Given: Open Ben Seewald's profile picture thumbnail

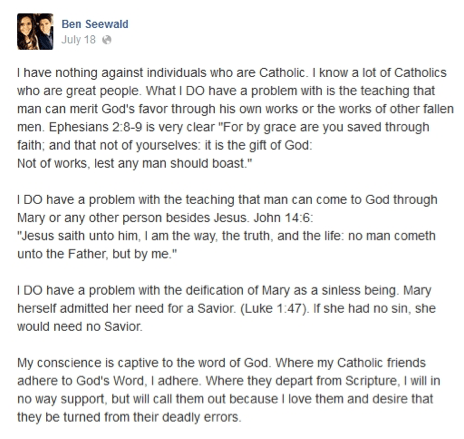Looking at the screenshot, I should tap(35, 32).
